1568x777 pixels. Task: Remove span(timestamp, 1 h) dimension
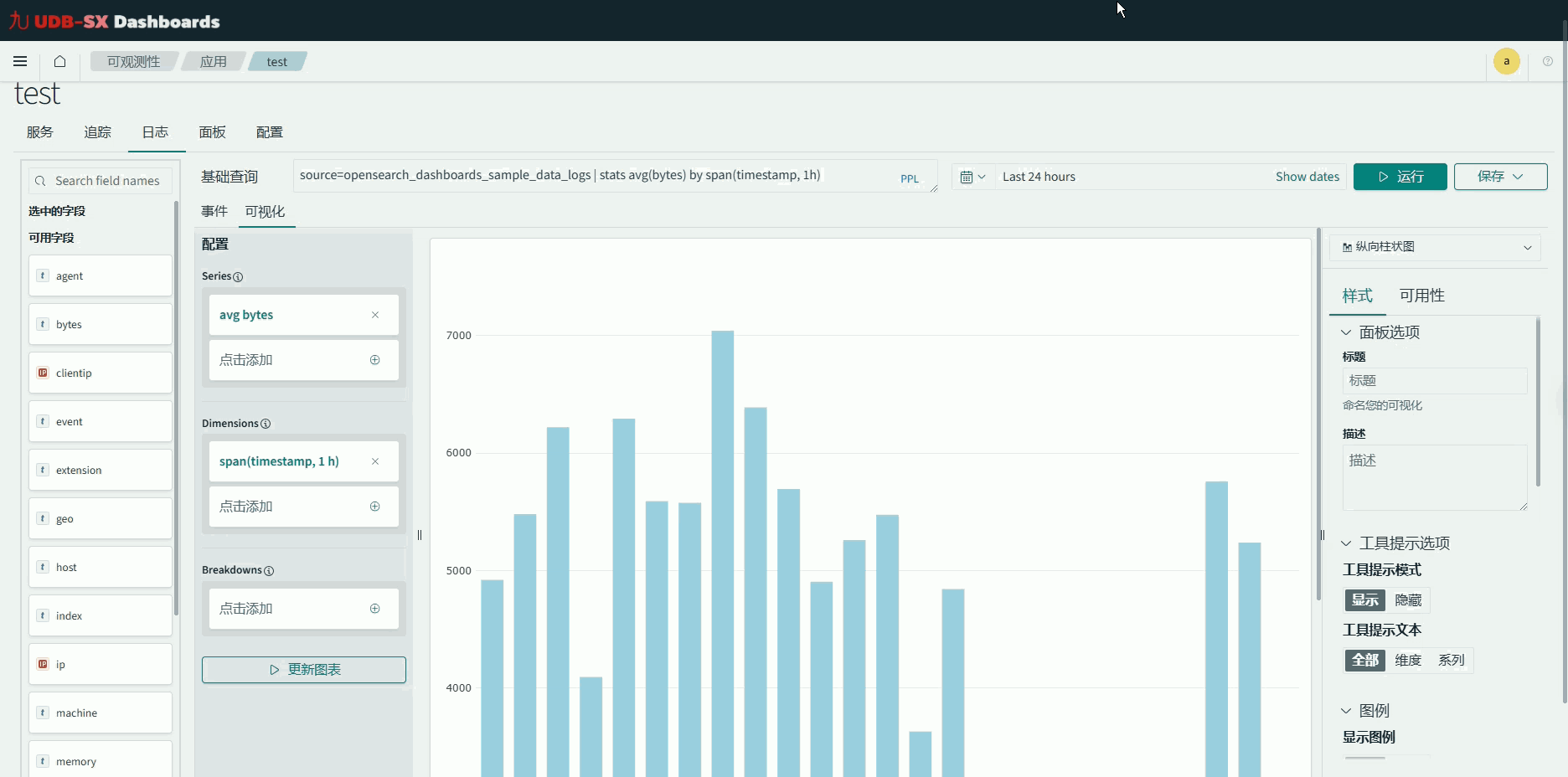click(375, 461)
